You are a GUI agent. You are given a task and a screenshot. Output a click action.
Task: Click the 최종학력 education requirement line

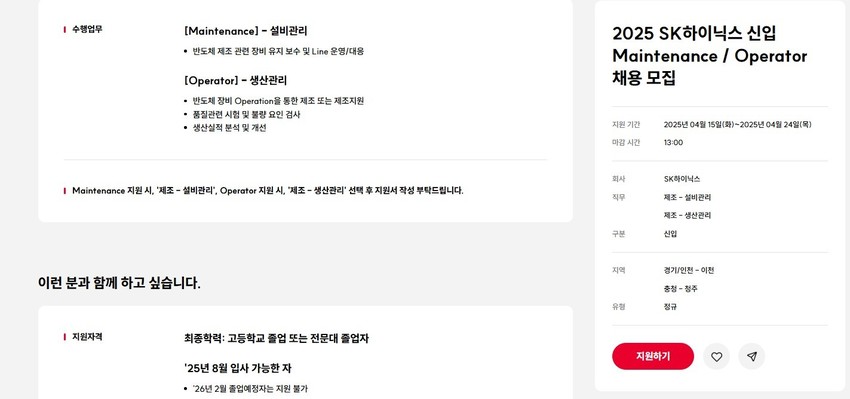click(x=276, y=338)
